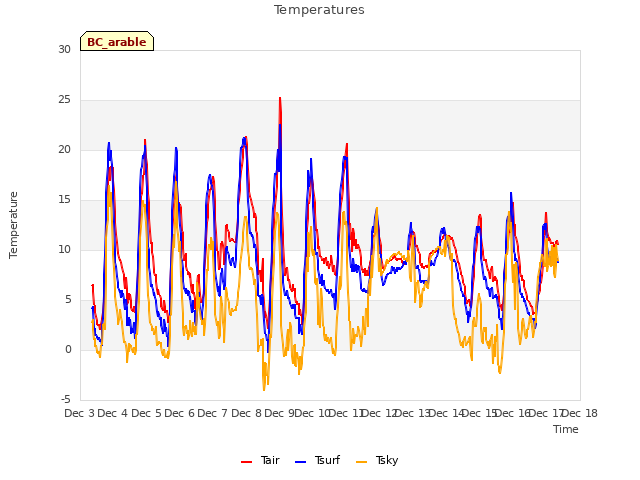Screen dimensions: 640x480
Task: Click the orange Tsky legend line marker
Action: [x=362, y=462]
